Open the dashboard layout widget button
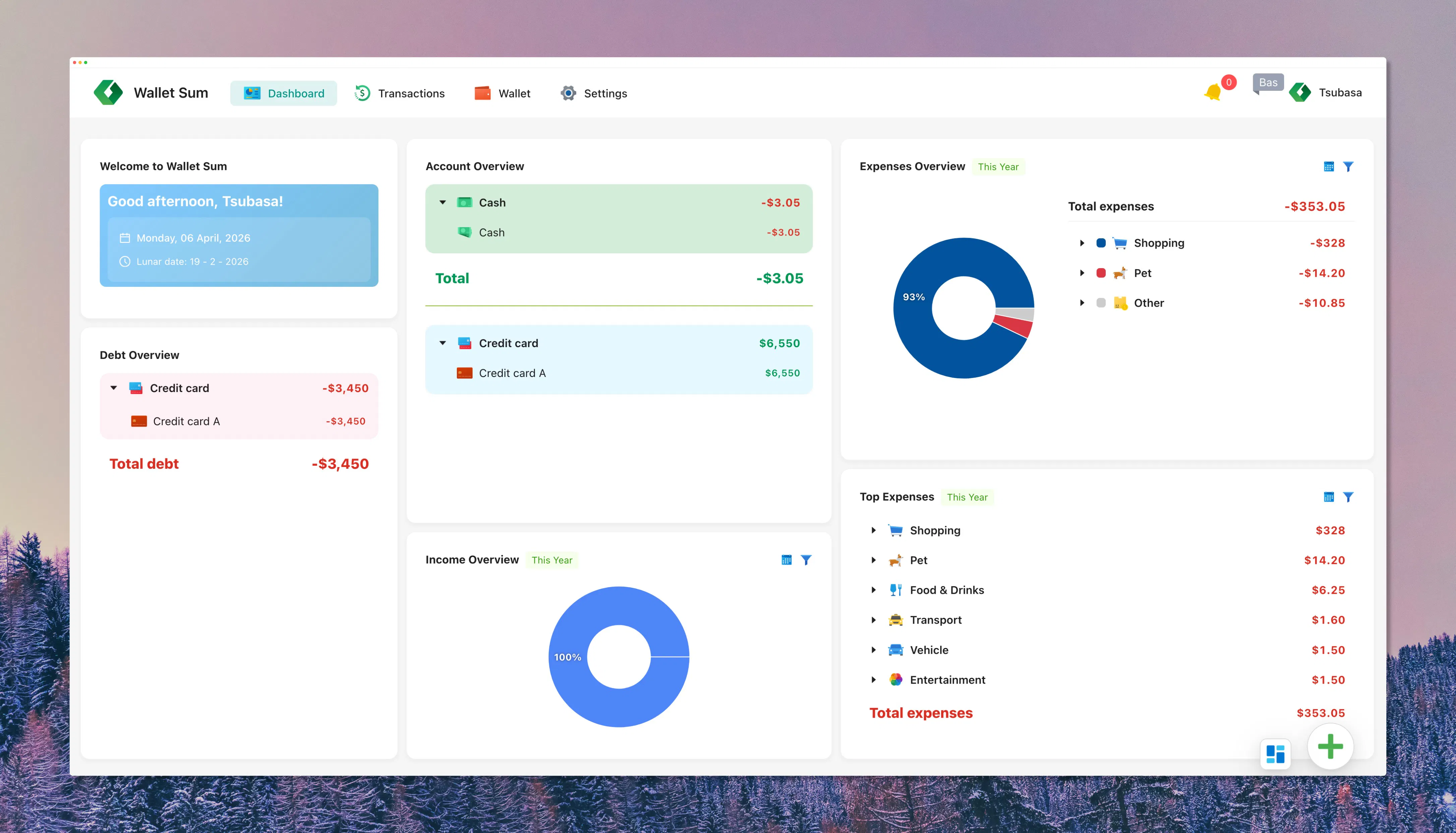The width and height of the screenshot is (1456, 833). click(x=1275, y=754)
